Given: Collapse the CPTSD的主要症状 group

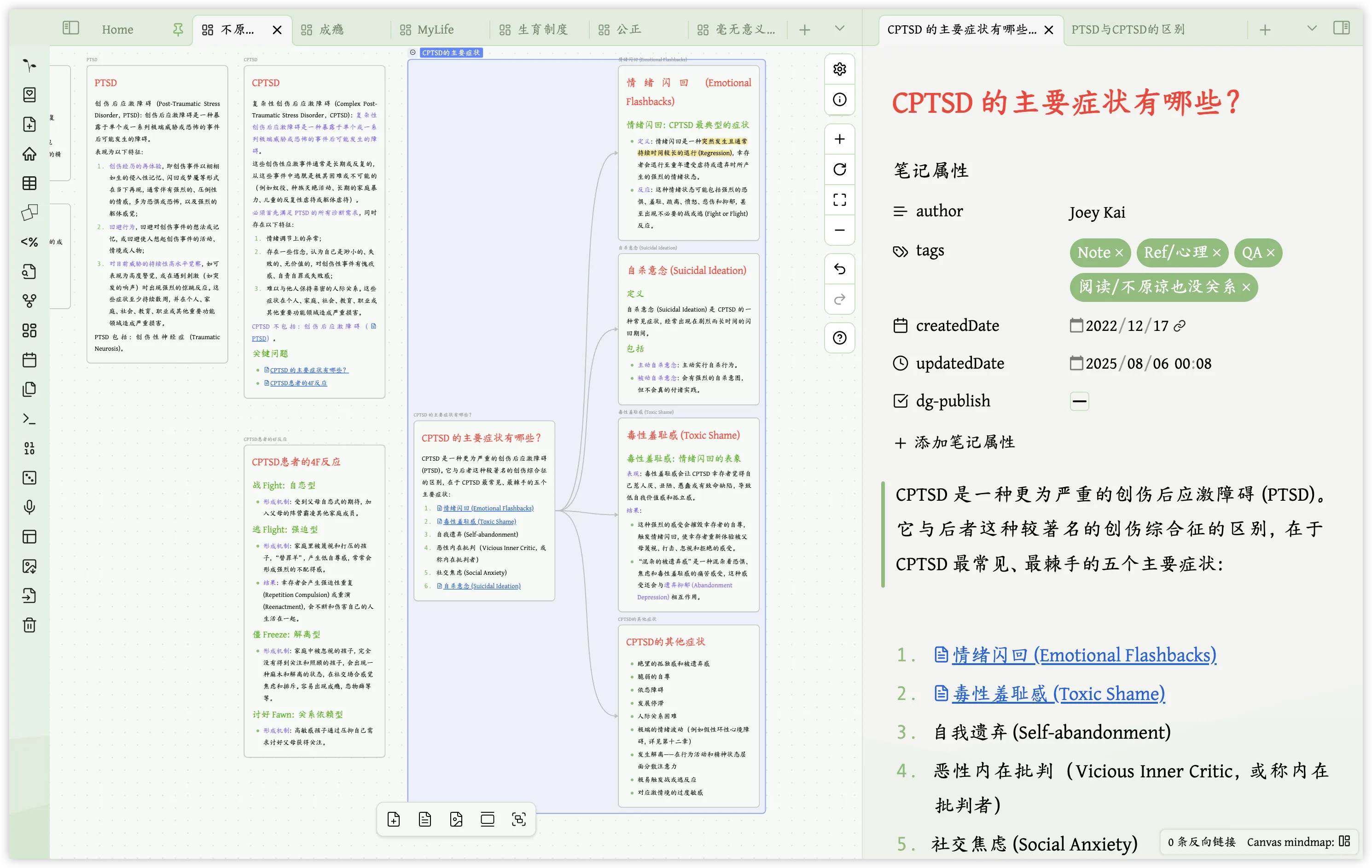Looking at the screenshot, I should coord(413,52).
